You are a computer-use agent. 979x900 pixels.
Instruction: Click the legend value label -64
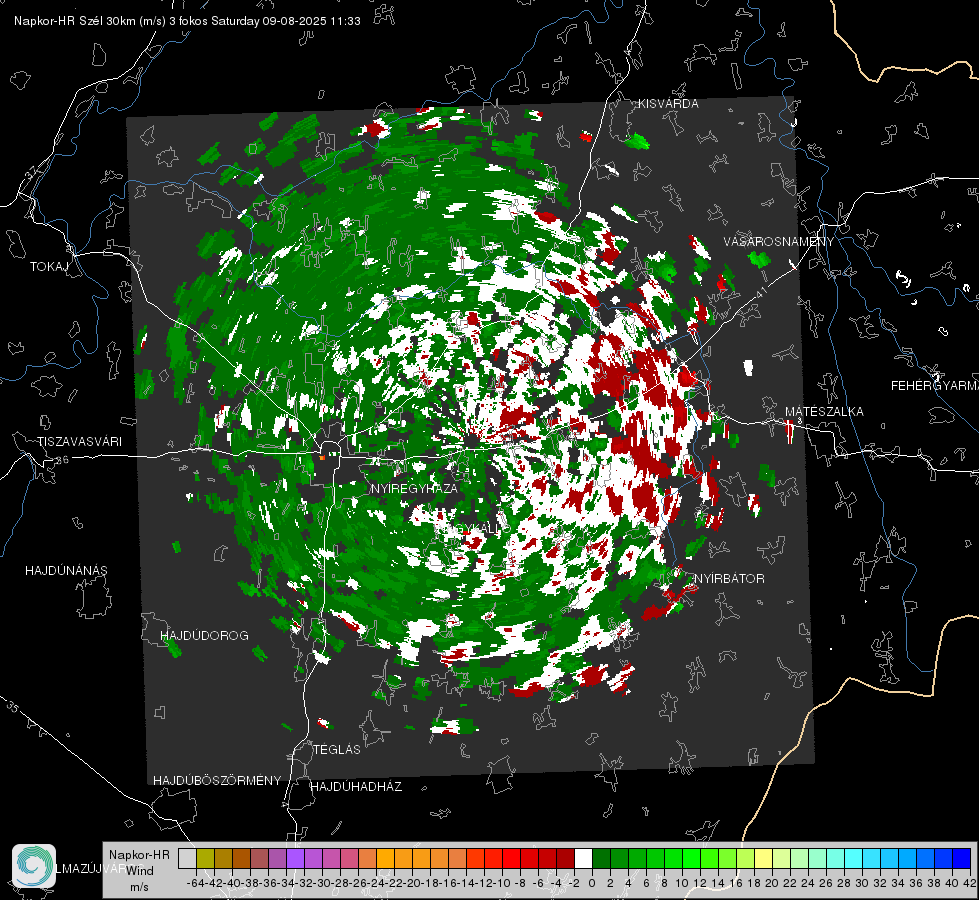[x=195, y=883]
